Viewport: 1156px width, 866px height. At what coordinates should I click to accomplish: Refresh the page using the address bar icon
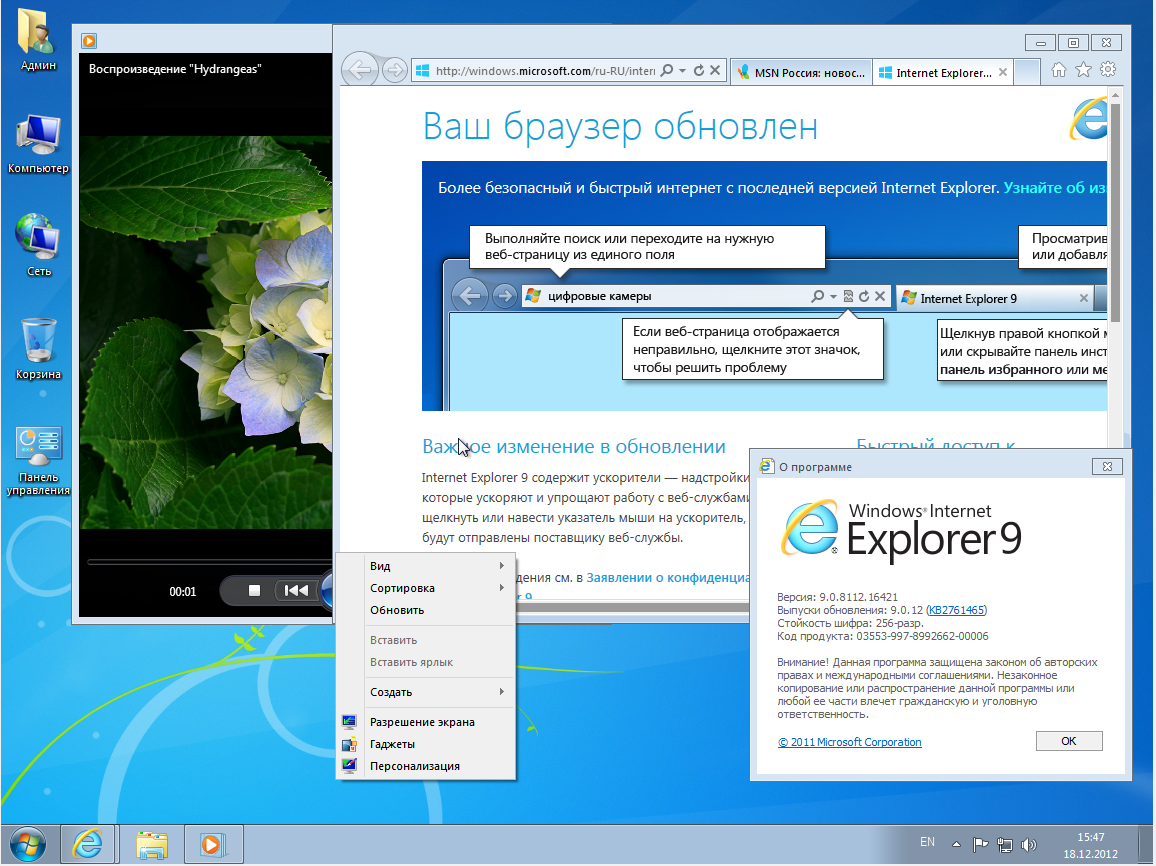[699, 71]
